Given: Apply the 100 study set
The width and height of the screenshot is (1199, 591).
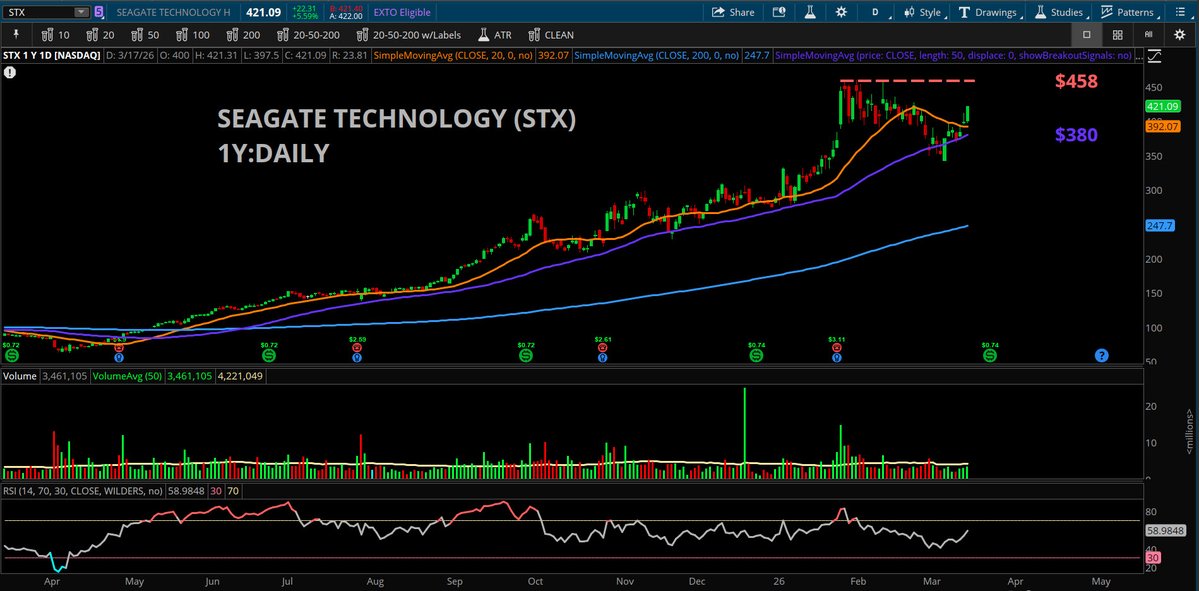Looking at the screenshot, I should click(x=193, y=34).
